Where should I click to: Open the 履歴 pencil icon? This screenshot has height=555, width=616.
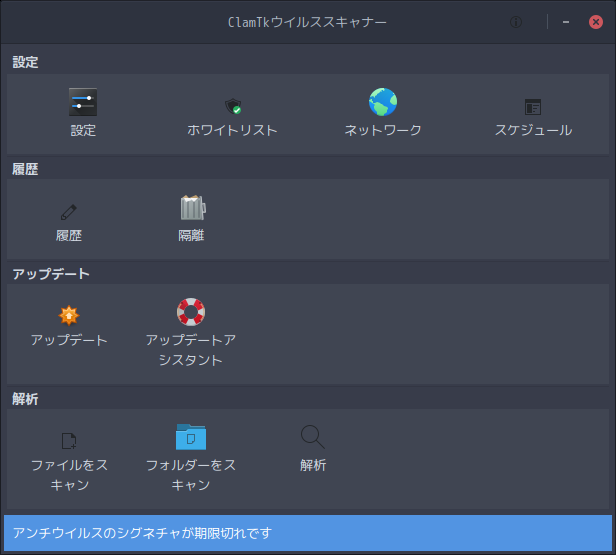click(x=69, y=212)
